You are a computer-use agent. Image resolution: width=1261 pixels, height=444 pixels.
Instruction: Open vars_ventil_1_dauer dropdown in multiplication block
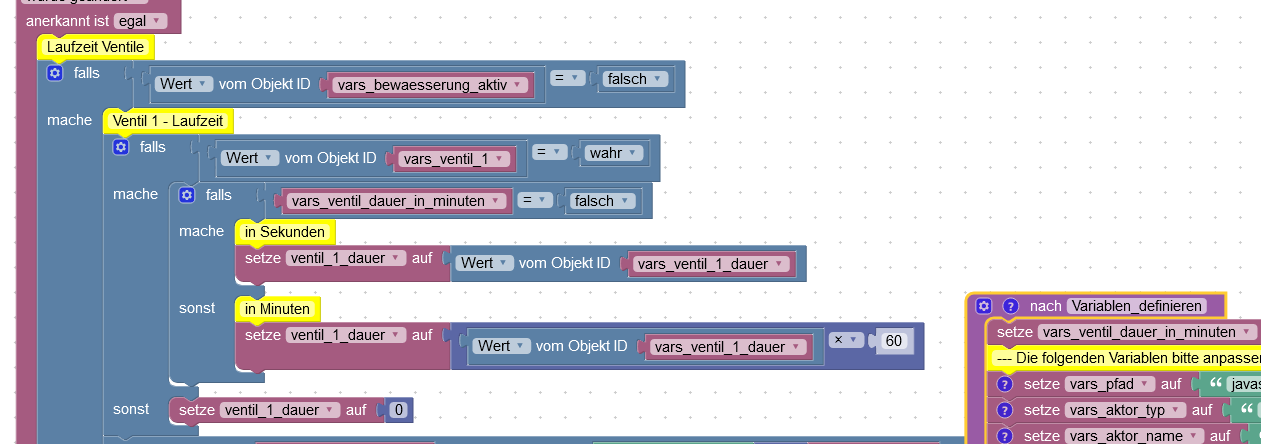(728, 347)
